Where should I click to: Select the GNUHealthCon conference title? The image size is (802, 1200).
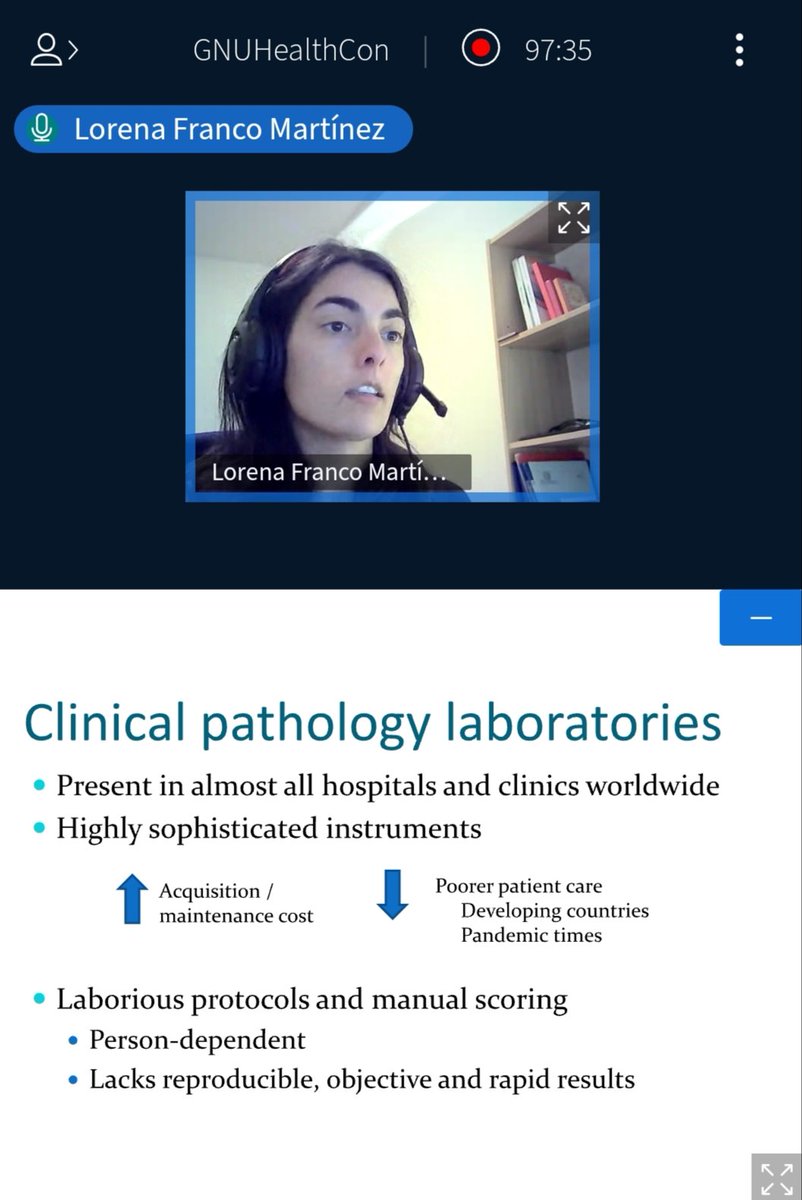[289, 50]
